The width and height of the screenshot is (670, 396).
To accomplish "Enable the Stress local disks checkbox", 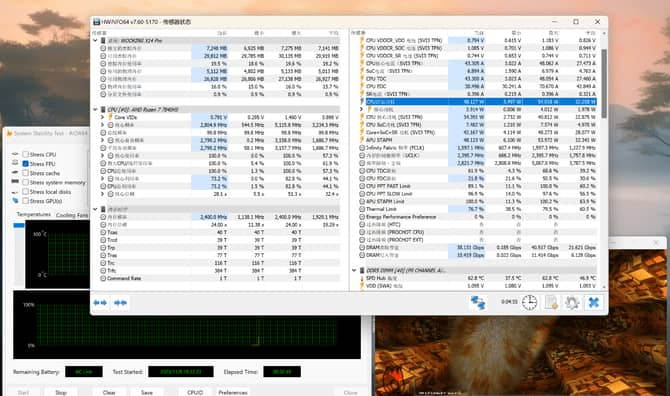I will pyautogui.click(x=26, y=192).
